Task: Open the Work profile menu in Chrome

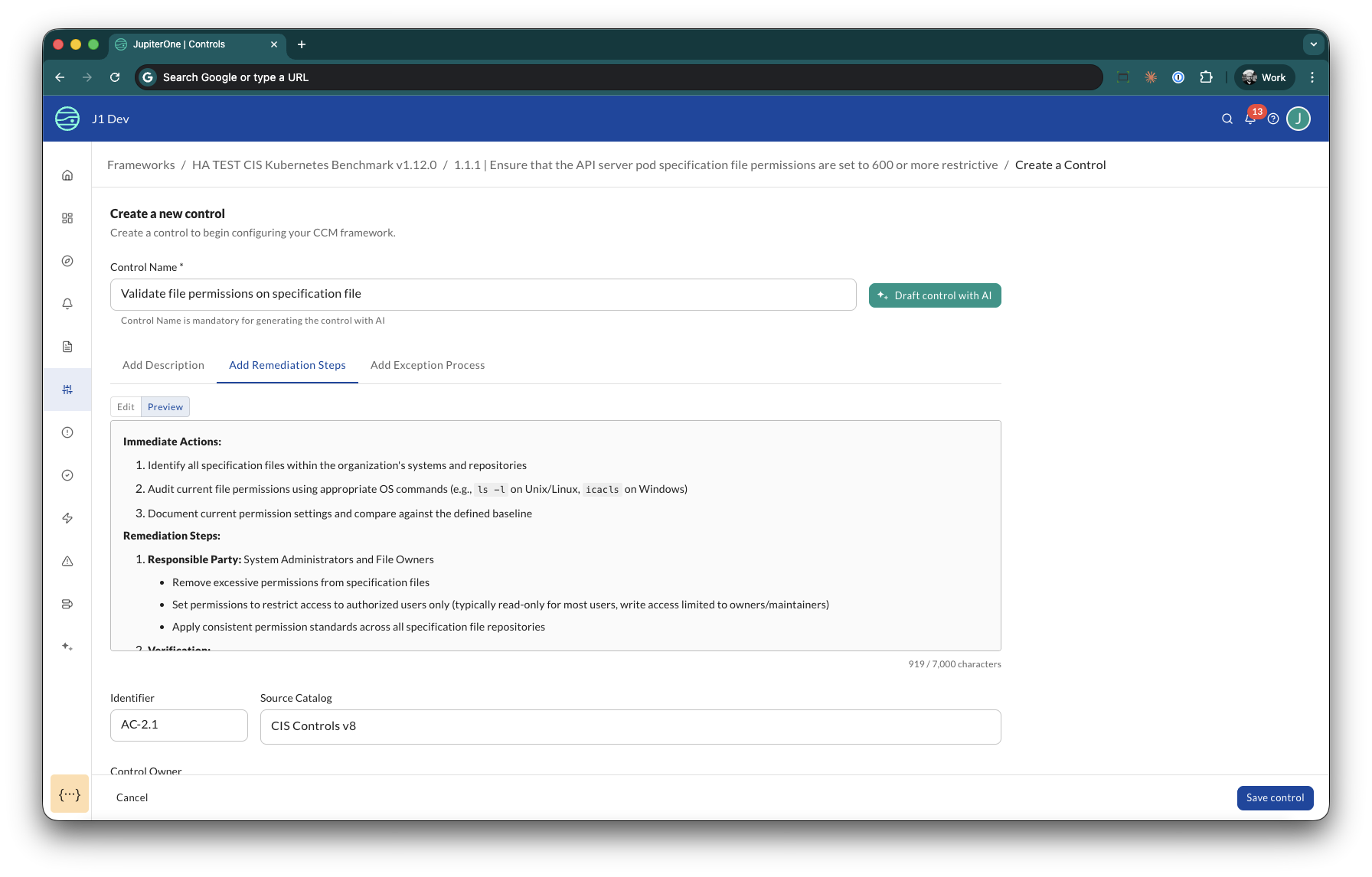Action: 1263,77
